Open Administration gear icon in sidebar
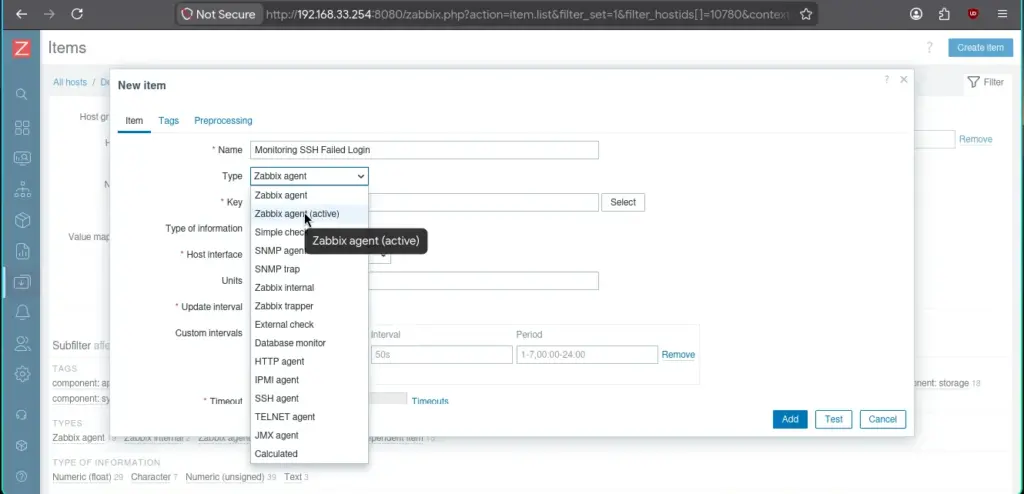1024x494 pixels. coord(22,374)
